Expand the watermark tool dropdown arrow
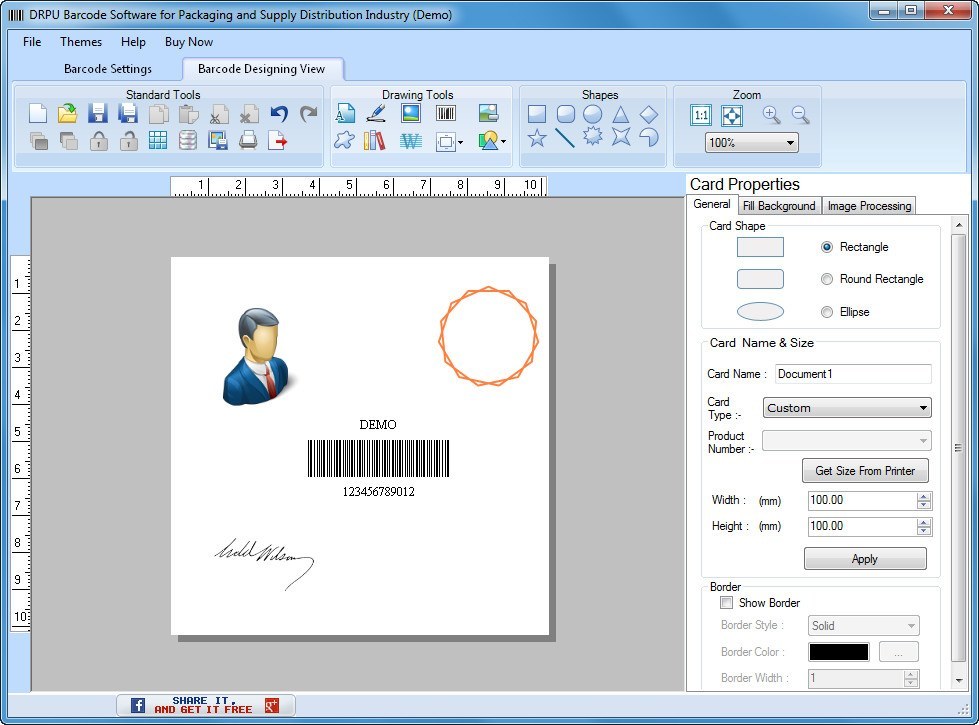This screenshot has height=725, width=979. (x=460, y=142)
